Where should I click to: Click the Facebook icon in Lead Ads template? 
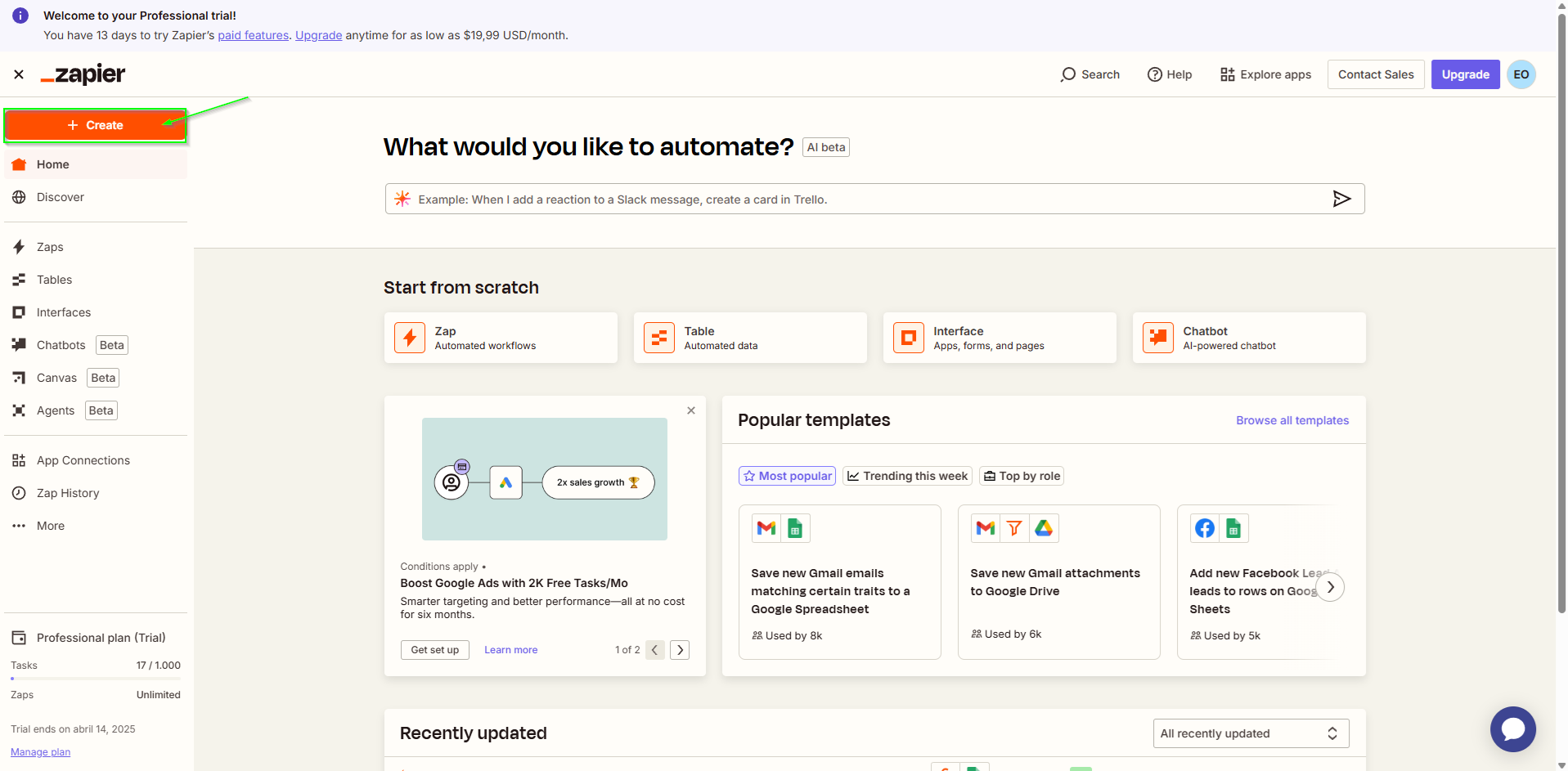pos(1205,528)
